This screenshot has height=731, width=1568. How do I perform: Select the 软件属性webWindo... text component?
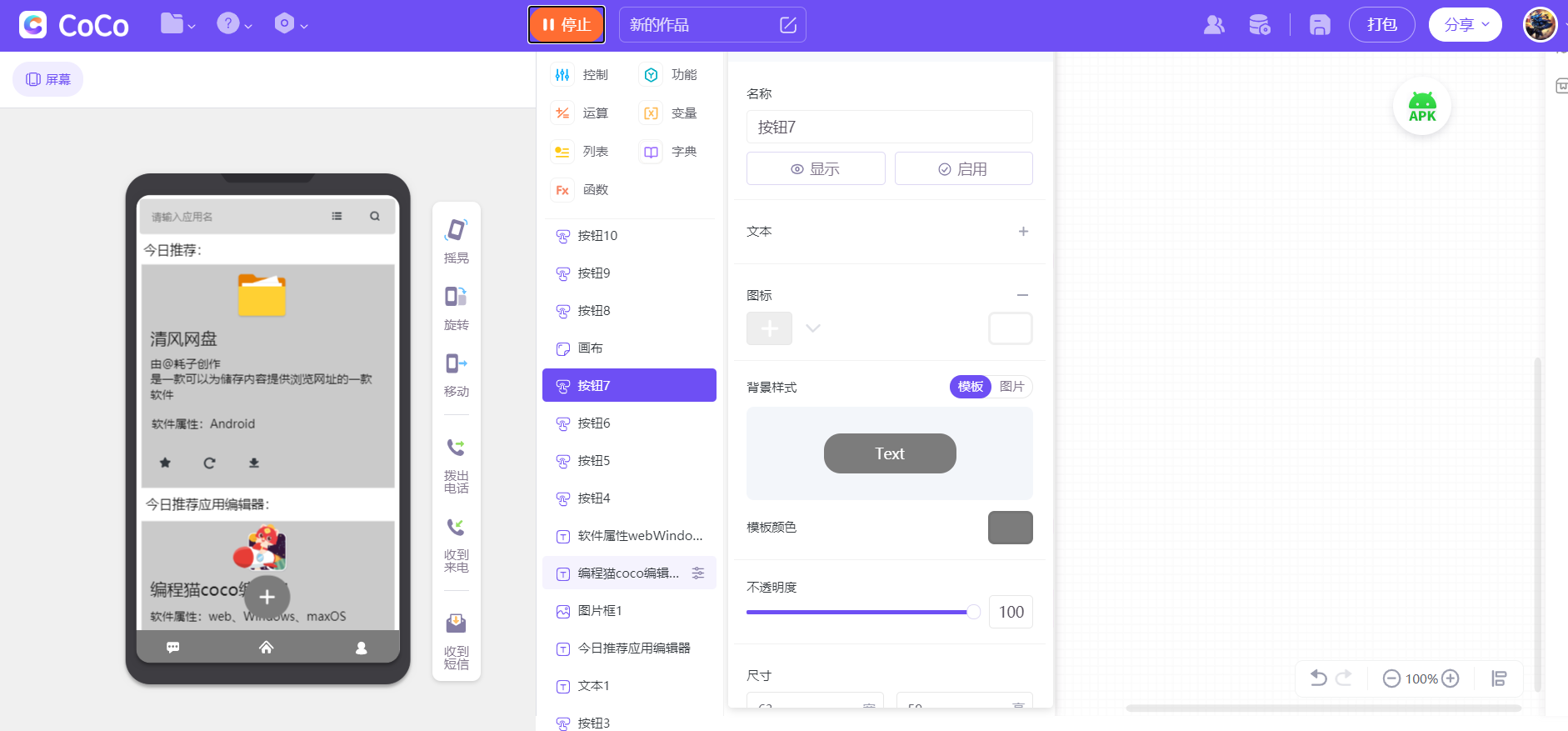(629, 536)
